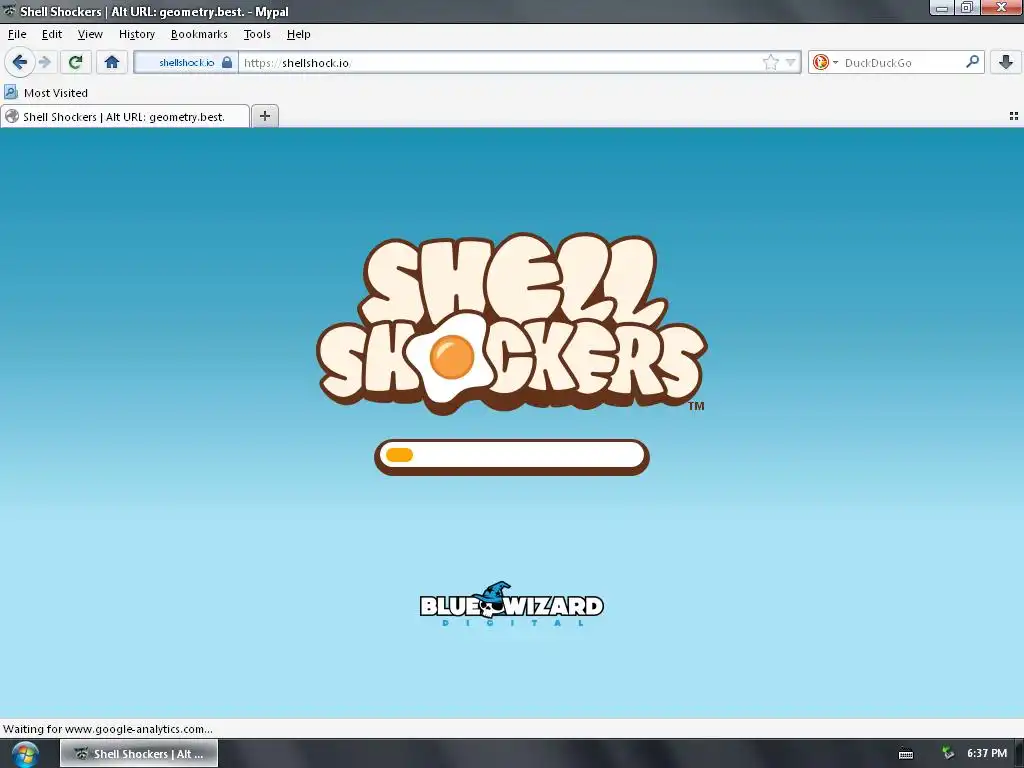The height and width of the screenshot is (768, 1024).
Task: Click the on-screen keyboard tray icon
Action: pos(906,754)
